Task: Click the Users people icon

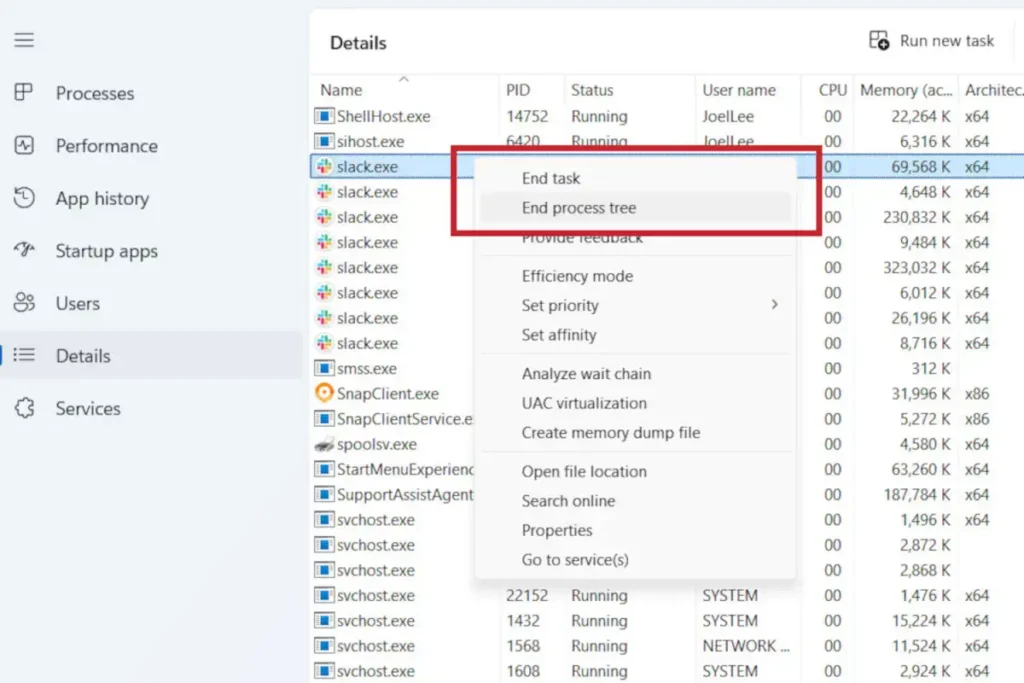Action: [24, 302]
